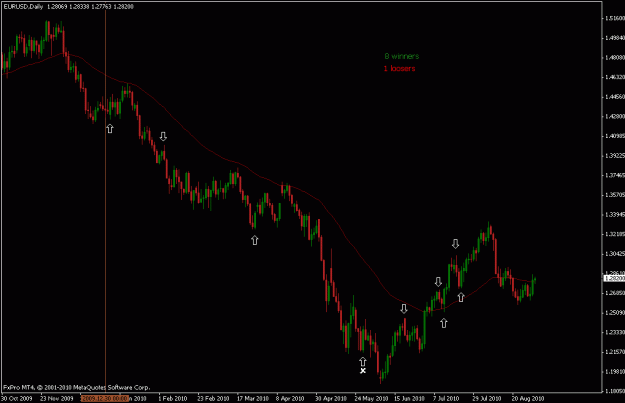The width and height of the screenshot is (625, 403).
Task: Click the white X mark below the May low
Action: pos(363,371)
